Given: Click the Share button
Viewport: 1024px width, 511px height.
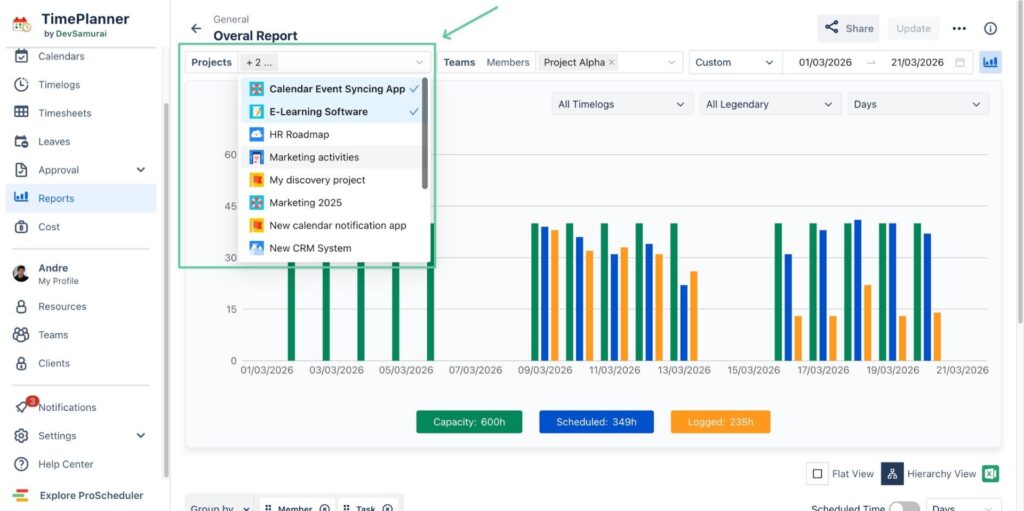Looking at the screenshot, I should point(848,28).
